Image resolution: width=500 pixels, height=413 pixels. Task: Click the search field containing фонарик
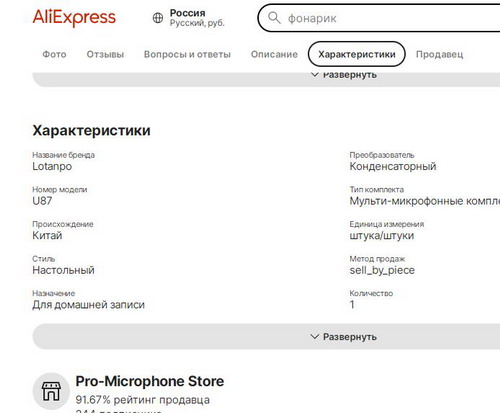[379, 18]
